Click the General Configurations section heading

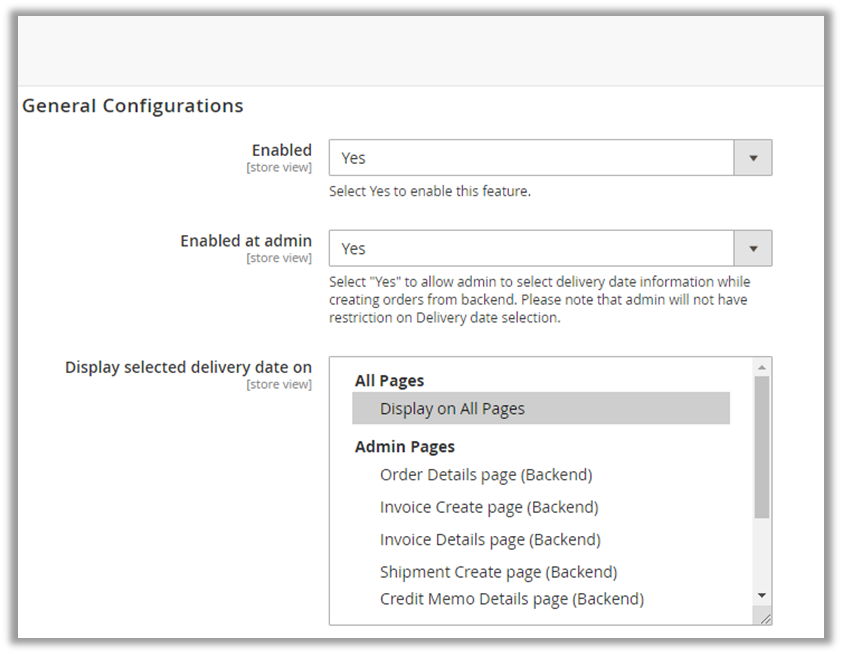coord(133,105)
